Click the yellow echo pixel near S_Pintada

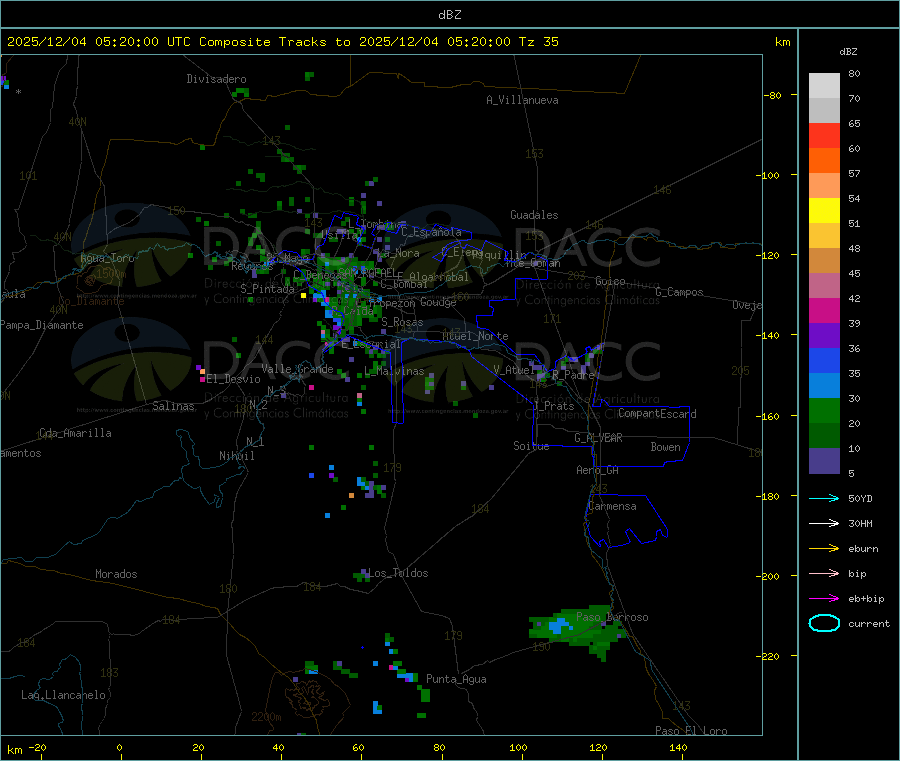[x=303, y=296]
